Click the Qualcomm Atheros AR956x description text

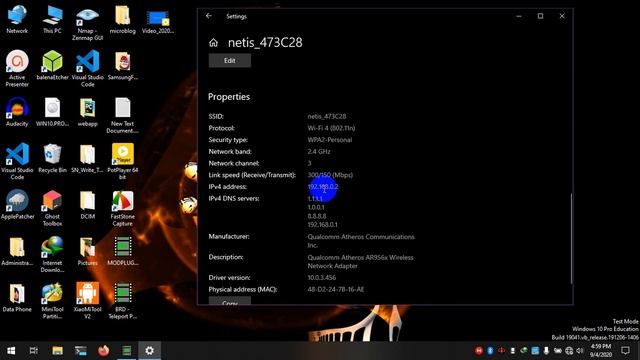pyautogui.click(x=360, y=262)
